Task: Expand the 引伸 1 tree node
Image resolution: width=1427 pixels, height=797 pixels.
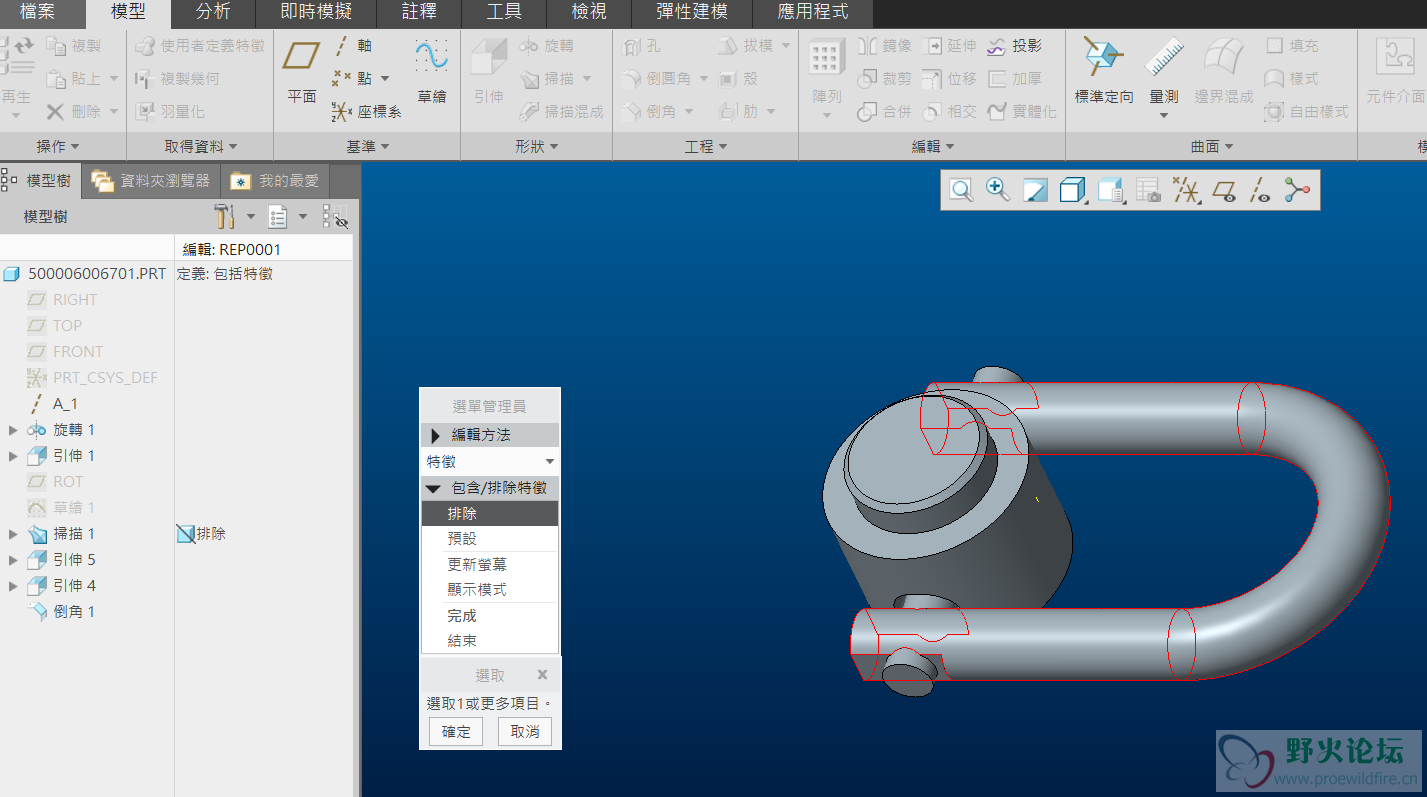Action: click(13, 456)
